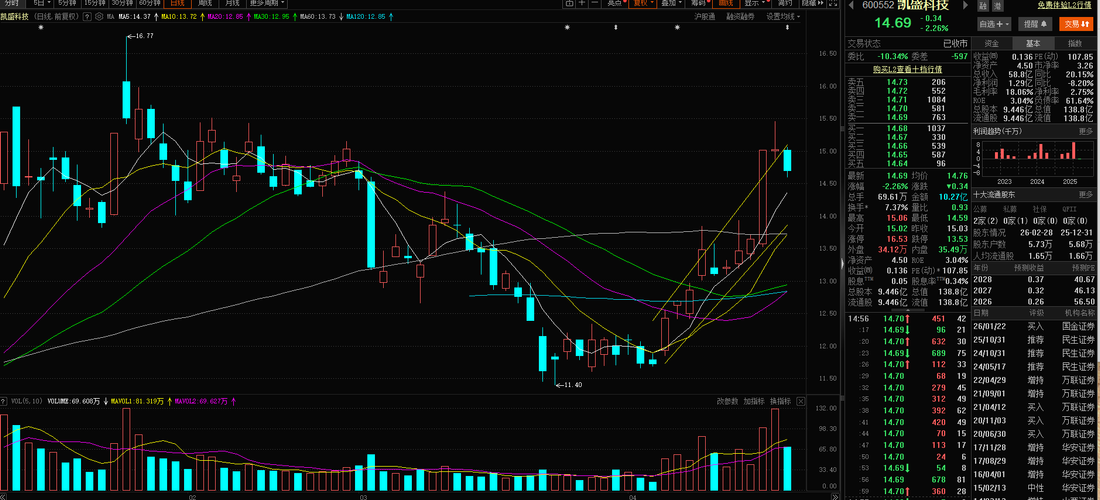
Task: Click the double-arrow icon below volume axis
Action: (835, 496)
